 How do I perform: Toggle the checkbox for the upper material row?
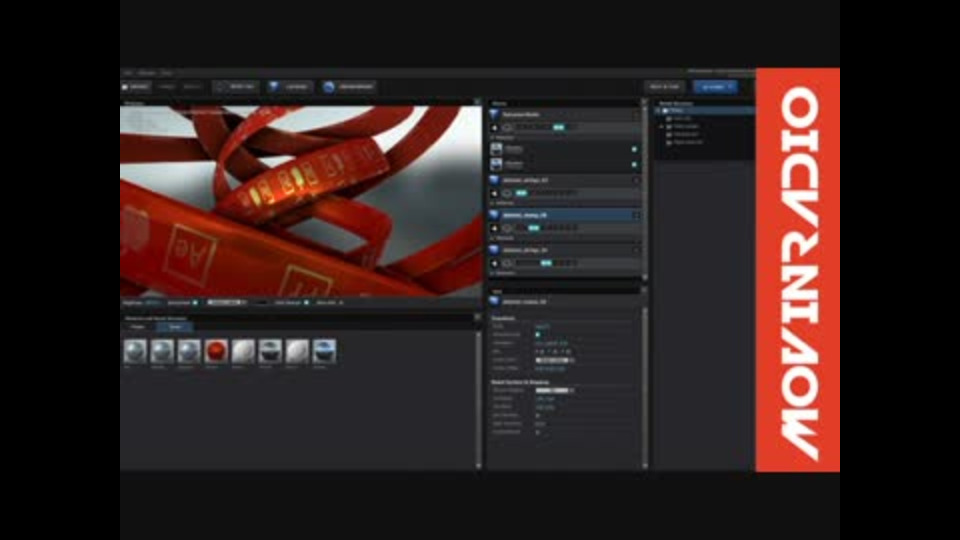click(x=634, y=149)
